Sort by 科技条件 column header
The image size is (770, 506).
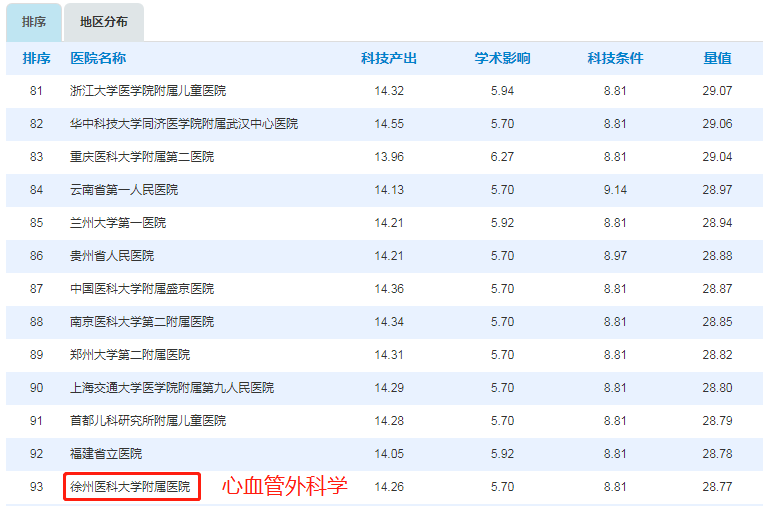[615, 58]
